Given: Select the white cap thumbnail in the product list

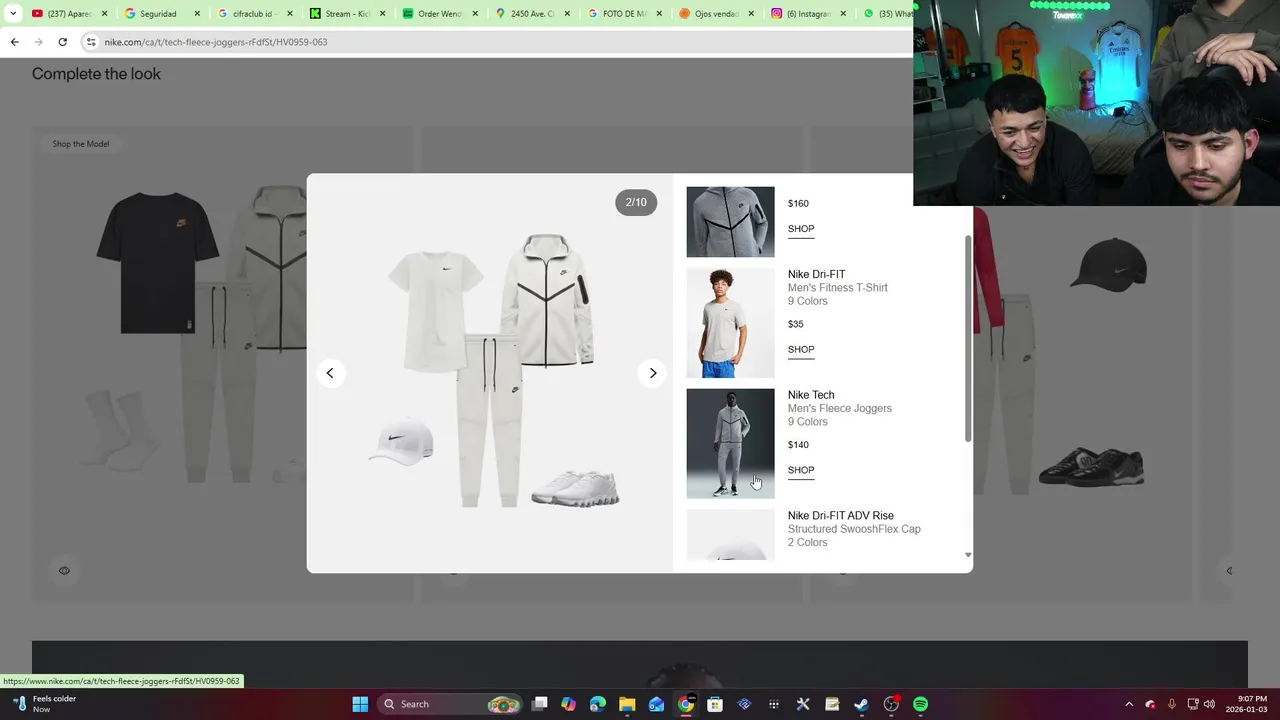Looking at the screenshot, I should (x=730, y=535).
